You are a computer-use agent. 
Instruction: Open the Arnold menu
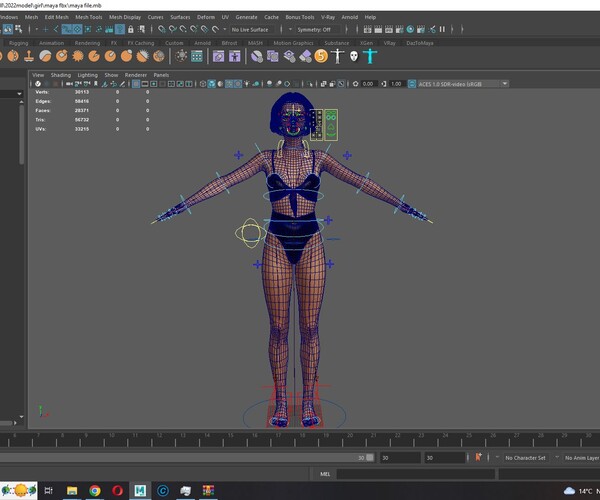click(x=350, y=17)
